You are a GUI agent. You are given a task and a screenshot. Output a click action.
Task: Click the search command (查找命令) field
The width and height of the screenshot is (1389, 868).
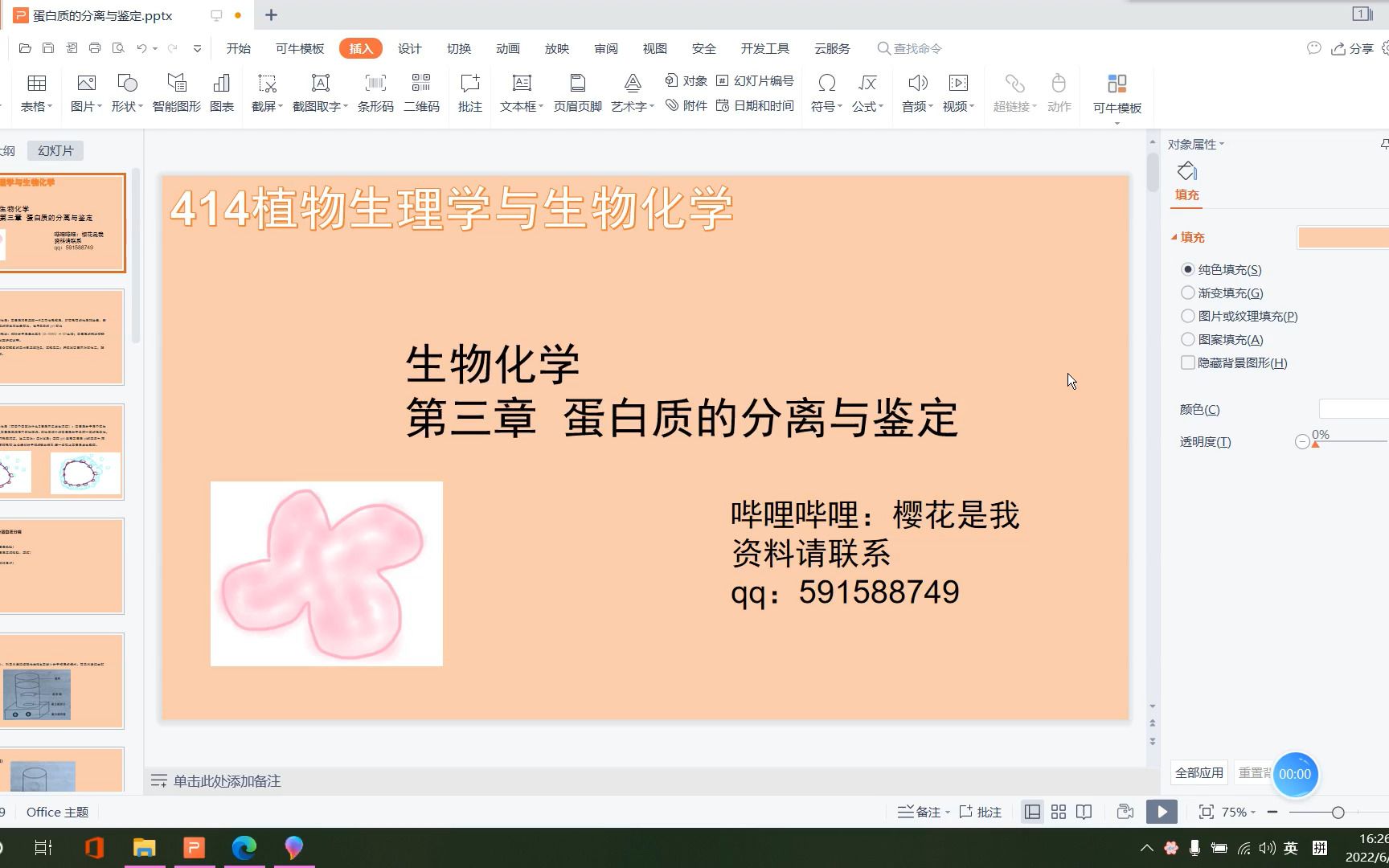tap(910, 48)
